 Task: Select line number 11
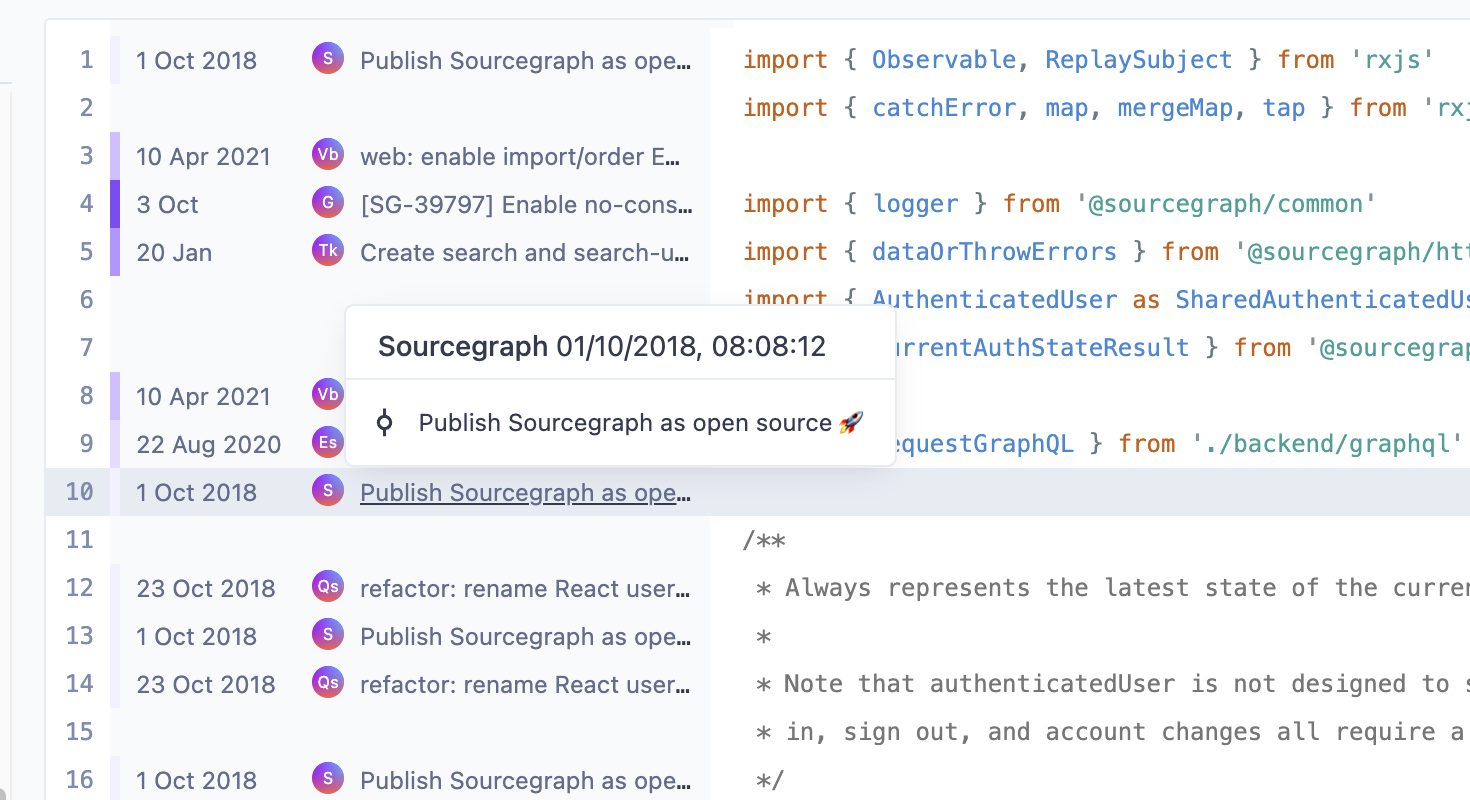[79, 540]
